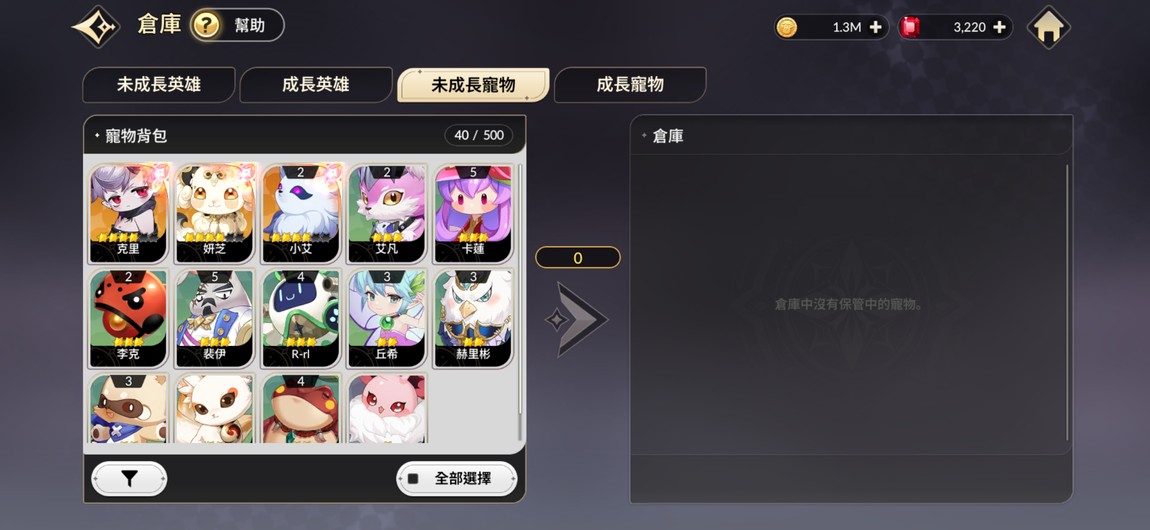The width and height of the screenshot is (1150, 530).
Task: Click the arrow to move pets to storage
Action: (x=576, y=320)
